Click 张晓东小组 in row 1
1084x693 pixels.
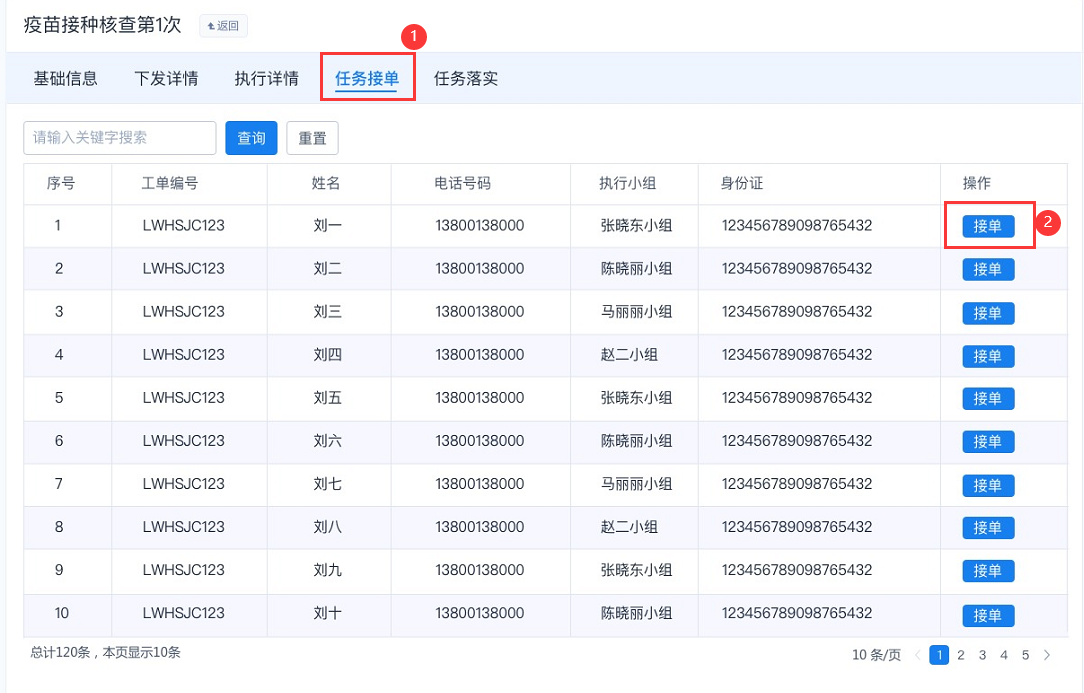click(636, 225)
